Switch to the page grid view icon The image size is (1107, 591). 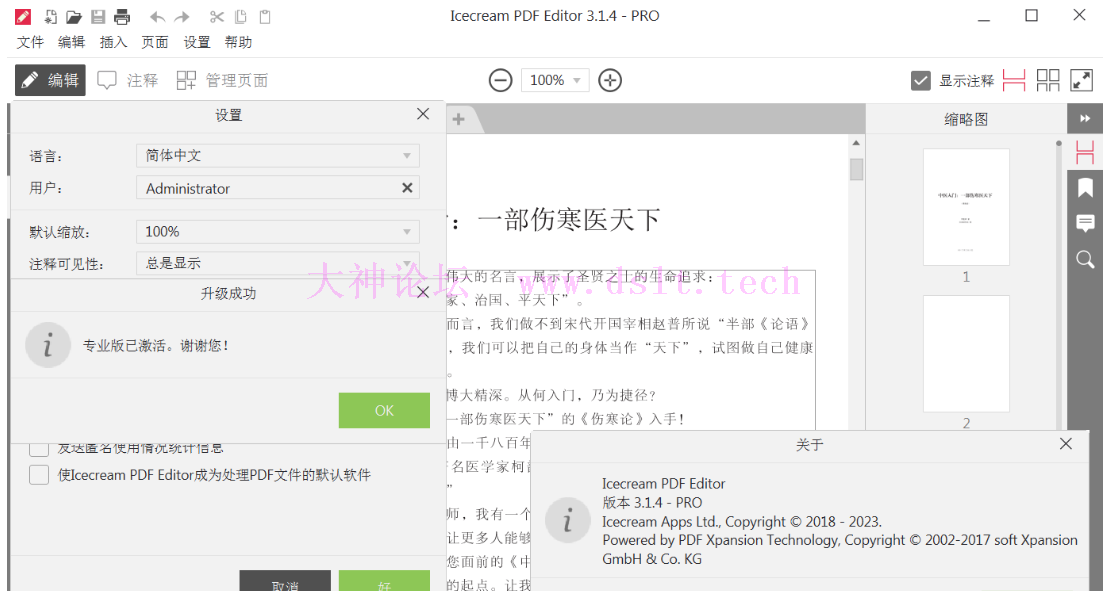(x=1048, y=80)
